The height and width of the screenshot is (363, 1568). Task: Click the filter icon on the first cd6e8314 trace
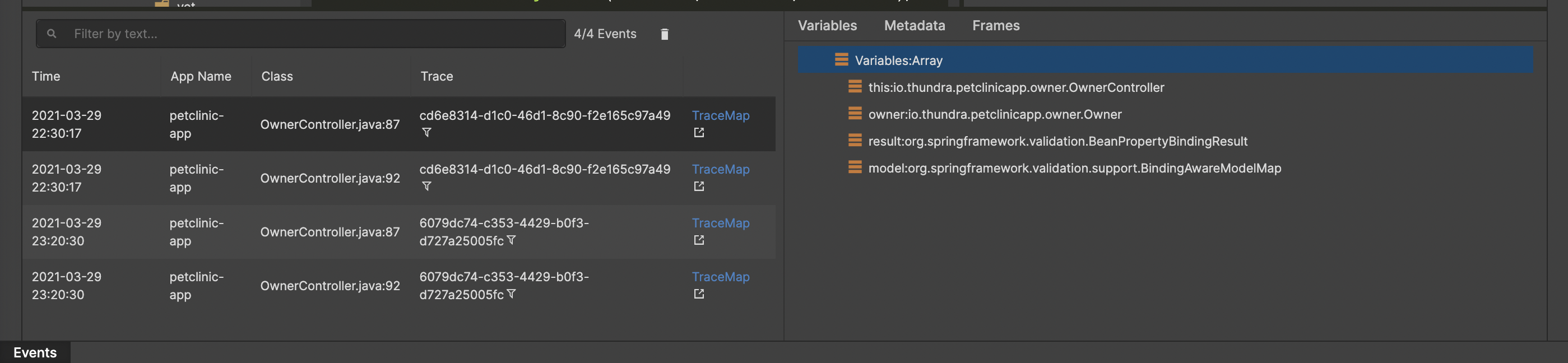pos(426,133)
